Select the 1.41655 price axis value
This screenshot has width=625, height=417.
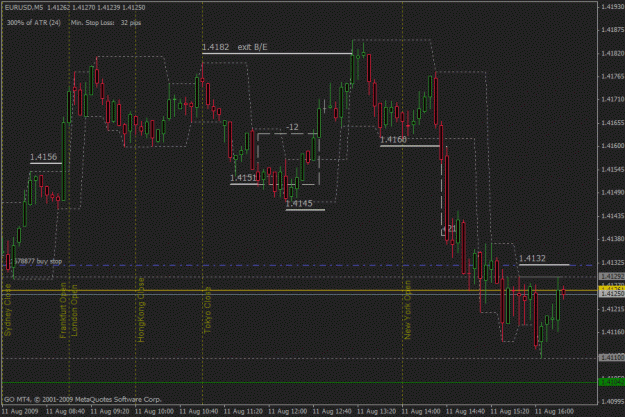point(613,123)
